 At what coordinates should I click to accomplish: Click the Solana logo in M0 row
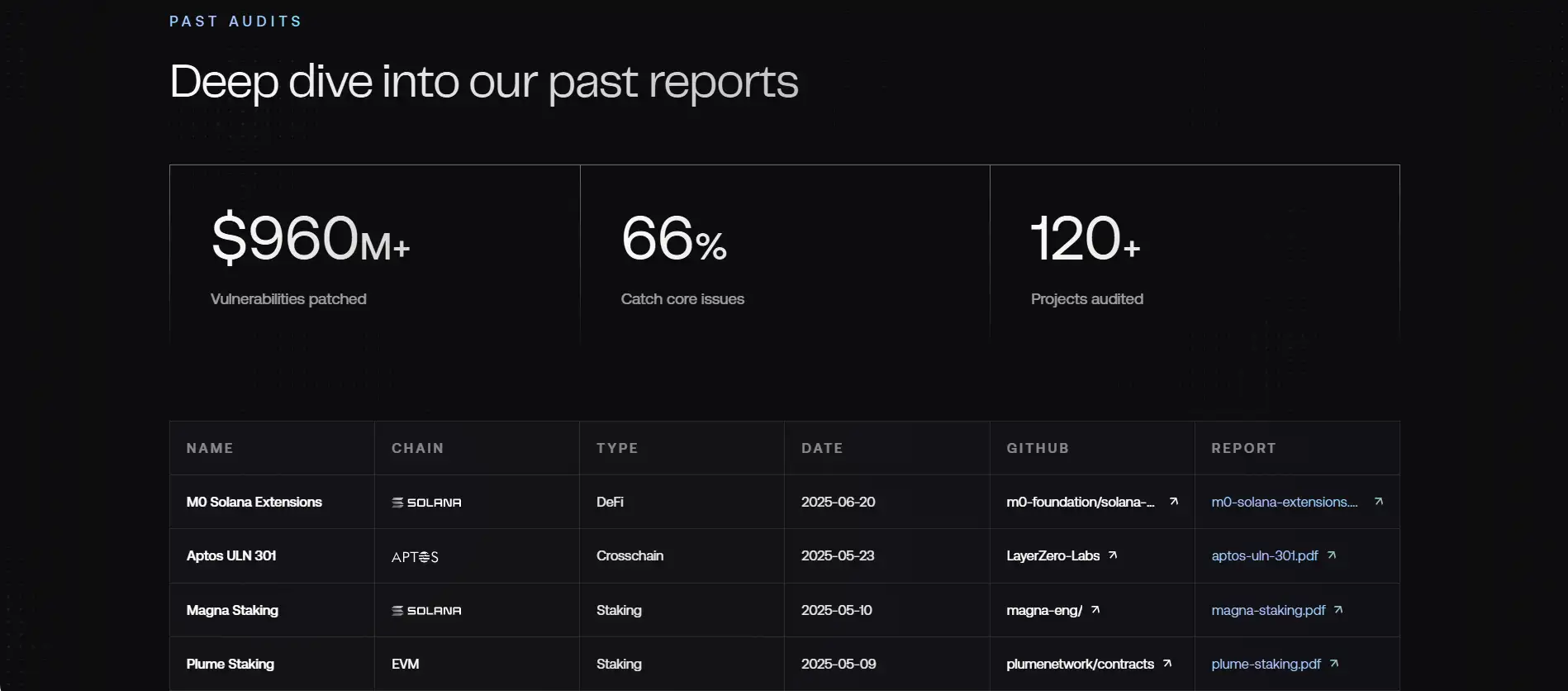tap(426, 503)
